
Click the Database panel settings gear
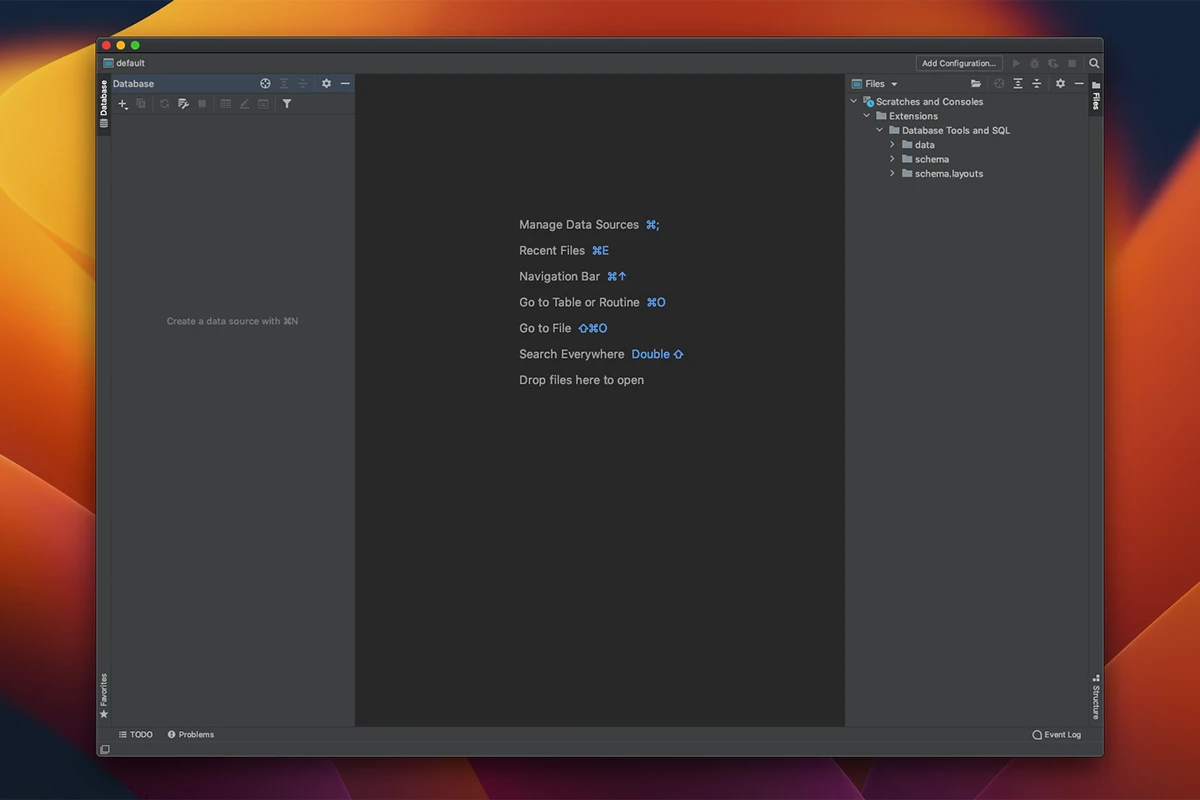pyautogui.click(x=326, y=84)
